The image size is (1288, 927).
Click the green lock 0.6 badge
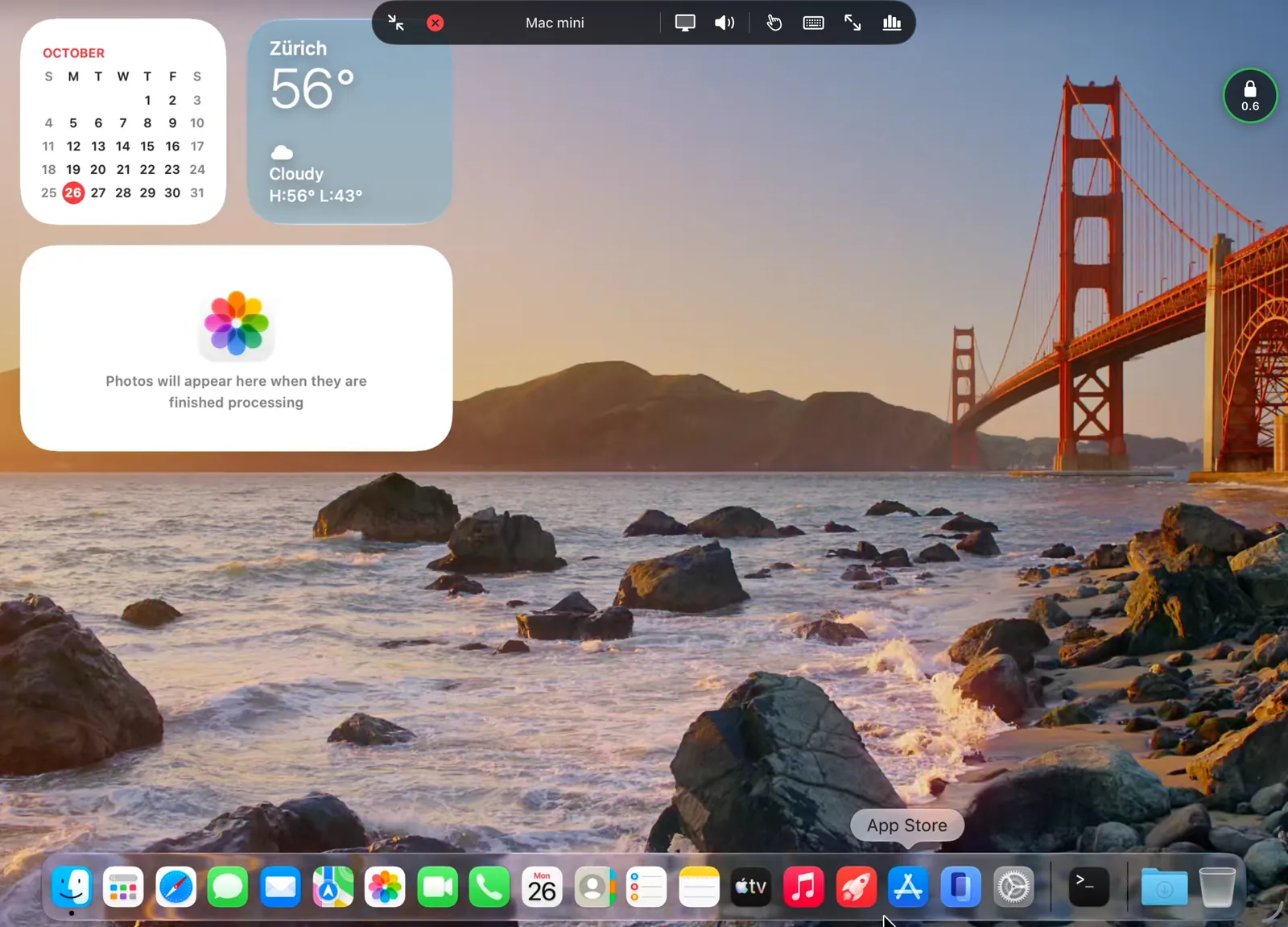coord(1250,96)
